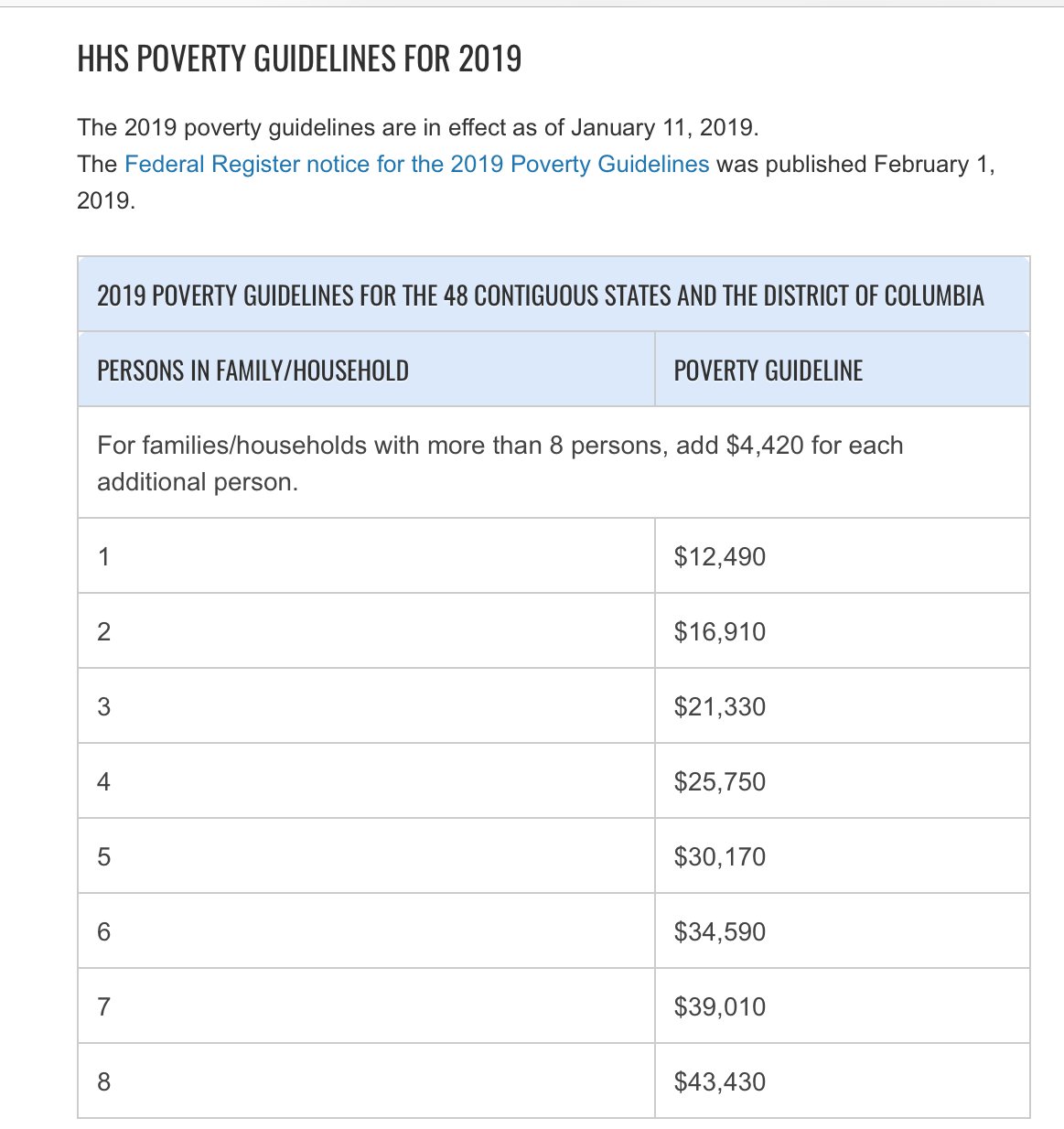Viewport: 1064px width, 1129px height.
Task: Select the household size 8 cell
Action: (367, 1081)
